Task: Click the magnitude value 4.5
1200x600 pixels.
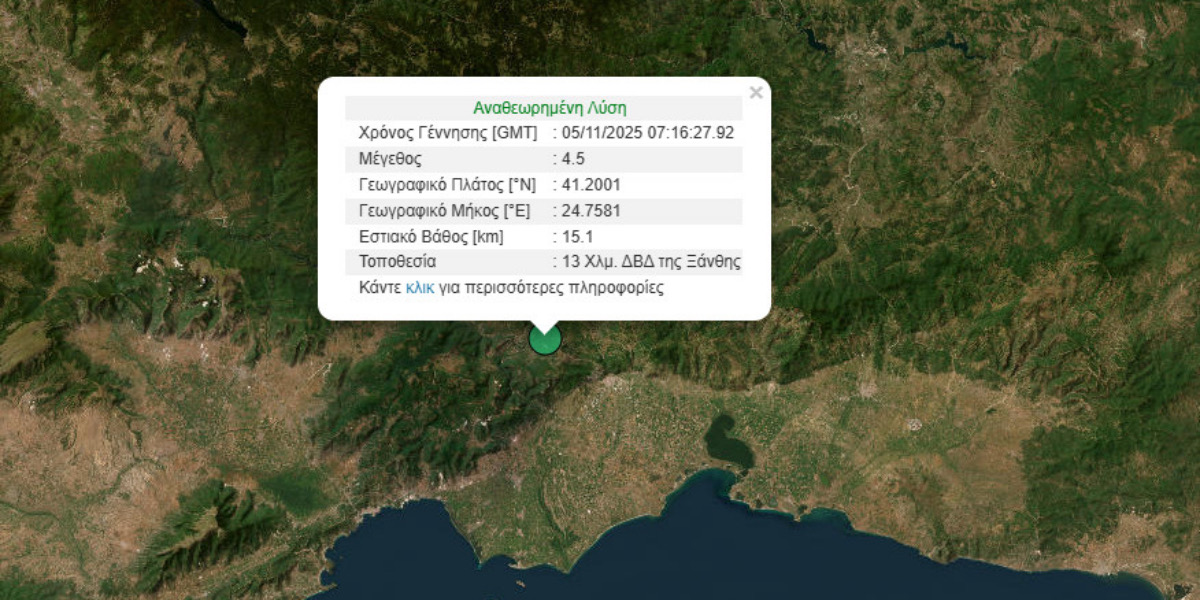Action: (x=575, y=159)
